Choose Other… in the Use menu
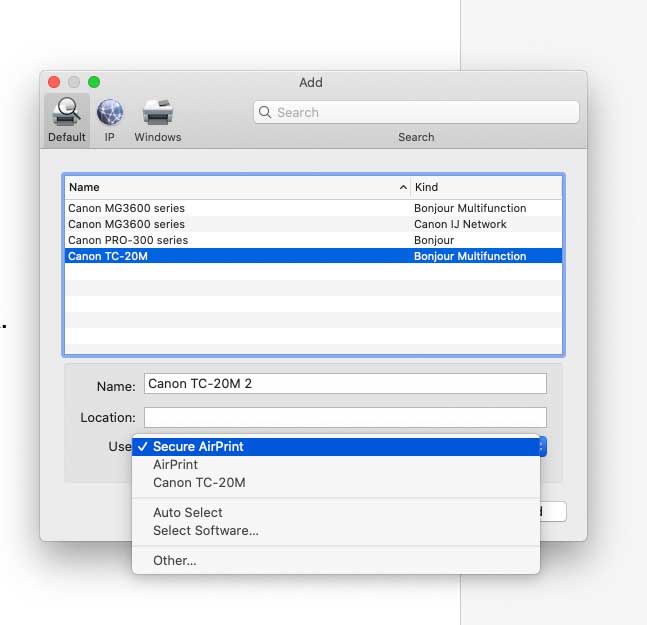Viewport: 647px width, 625px height. 336,561
